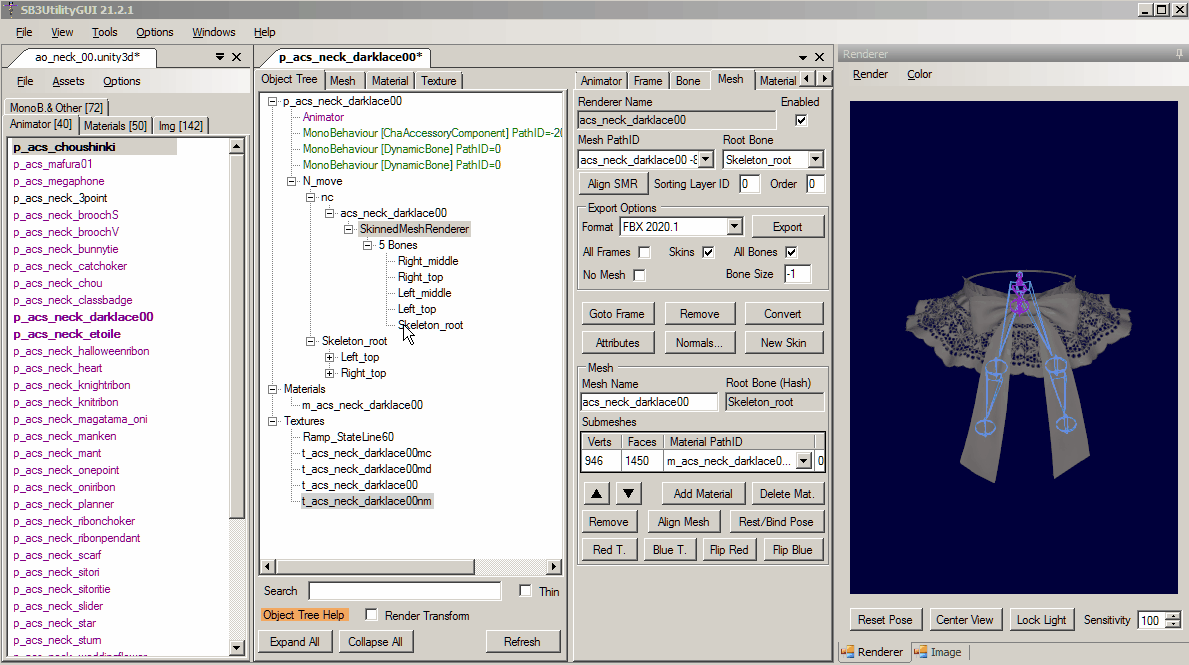Click the Export button
Image resolution: width=1189 pixels, height=665 pixels.
coord(787,227)
